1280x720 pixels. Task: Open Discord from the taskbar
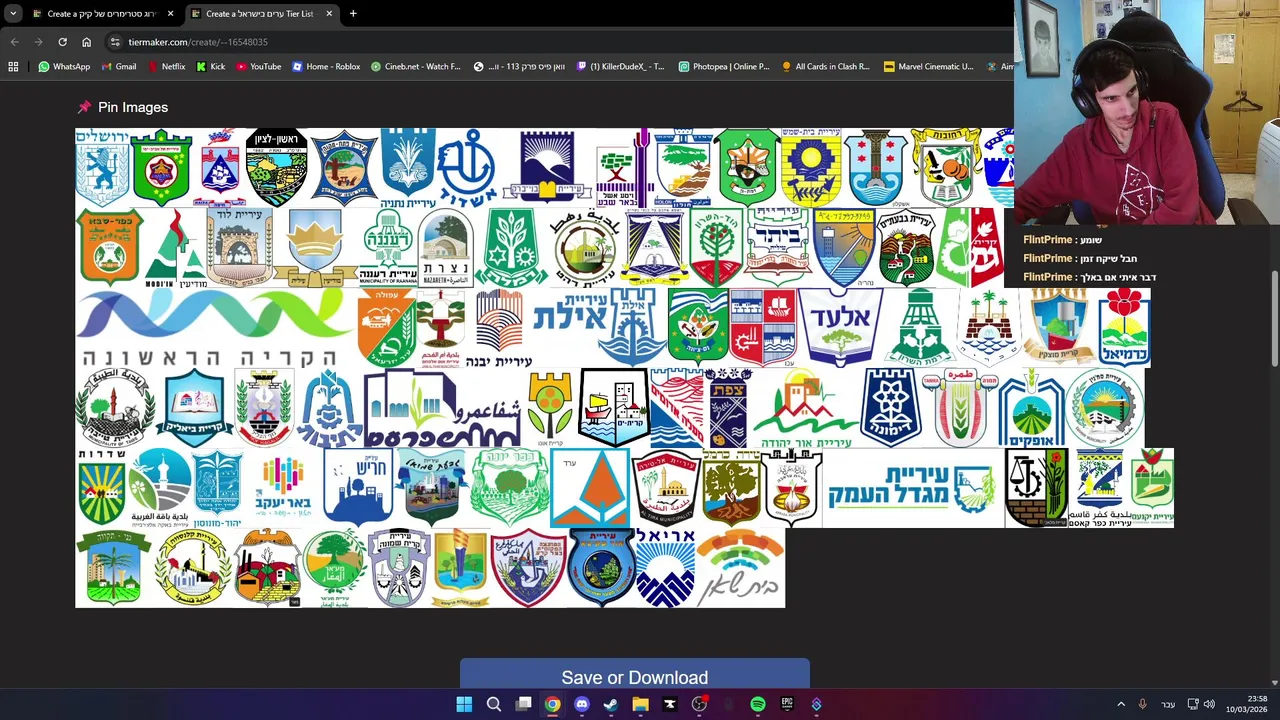(582, 705)
